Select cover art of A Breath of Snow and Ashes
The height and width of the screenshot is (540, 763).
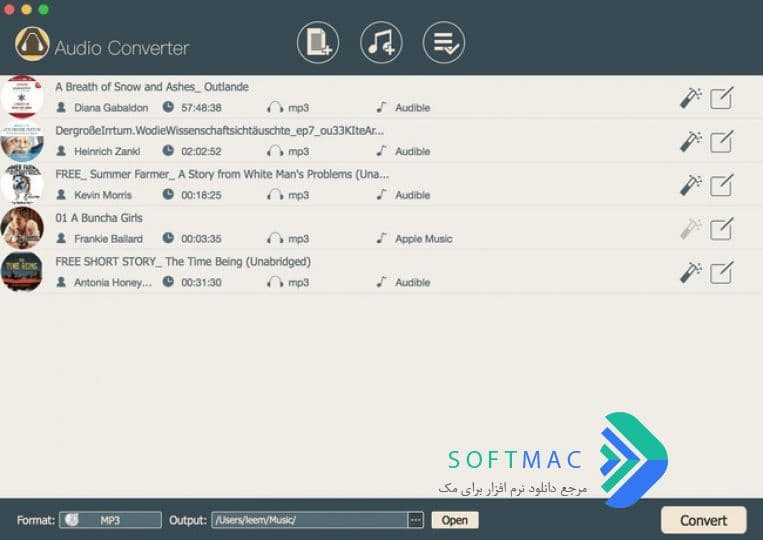[22, 97]
